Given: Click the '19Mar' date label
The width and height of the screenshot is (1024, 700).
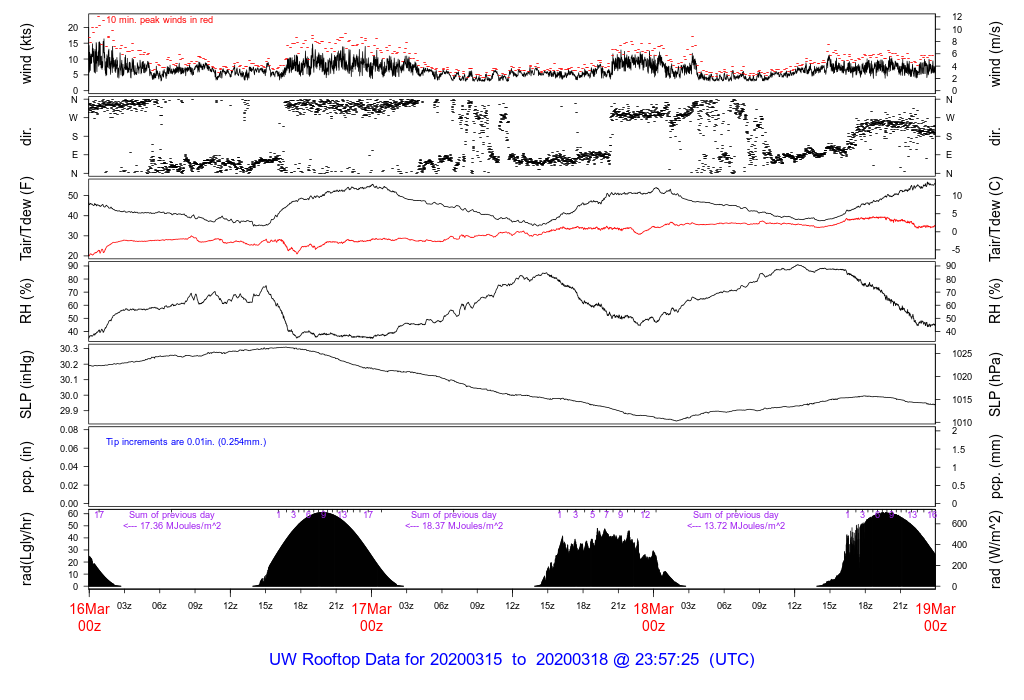Looking at the screenshot, I should (935, 609).
